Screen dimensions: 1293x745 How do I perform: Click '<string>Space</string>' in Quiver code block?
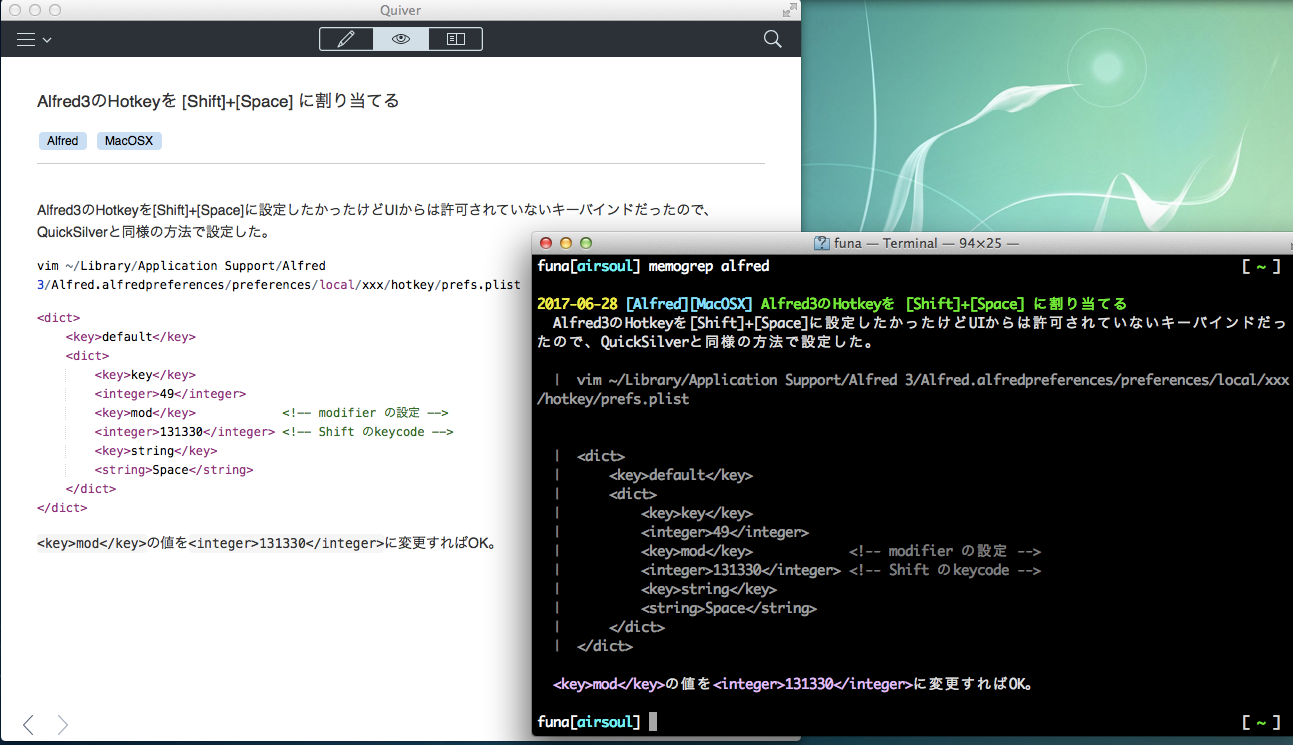pyautogui.click(x=174, y=470)
